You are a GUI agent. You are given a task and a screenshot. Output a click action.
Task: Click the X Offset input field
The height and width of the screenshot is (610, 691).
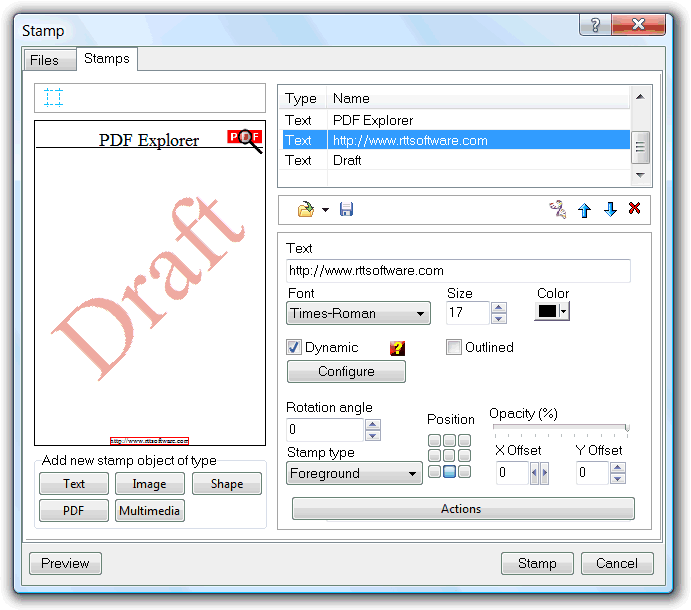point(513,473)
